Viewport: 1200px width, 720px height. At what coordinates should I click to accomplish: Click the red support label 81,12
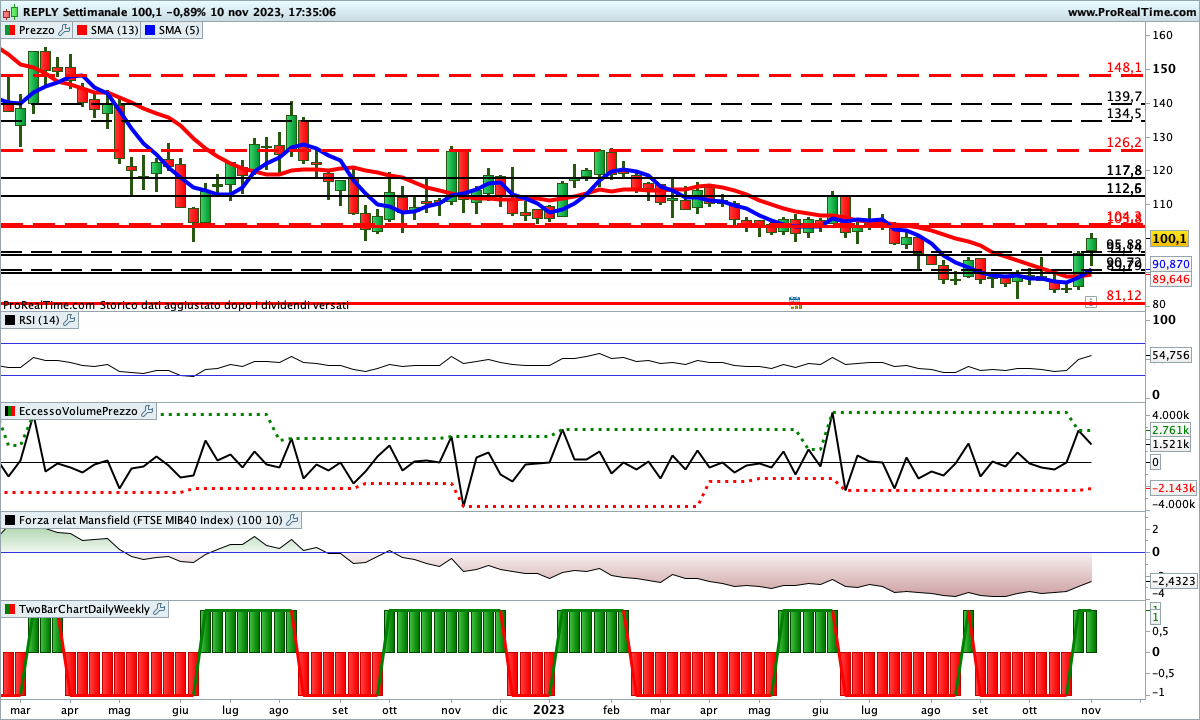pos(1124,295)
